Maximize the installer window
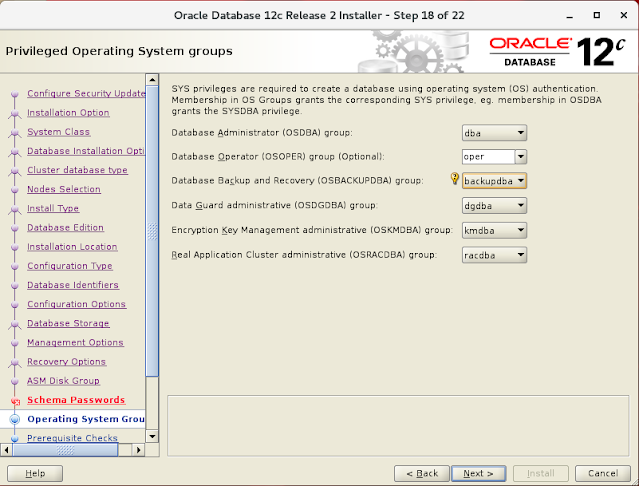639x486 pixels. pos(597,15)
